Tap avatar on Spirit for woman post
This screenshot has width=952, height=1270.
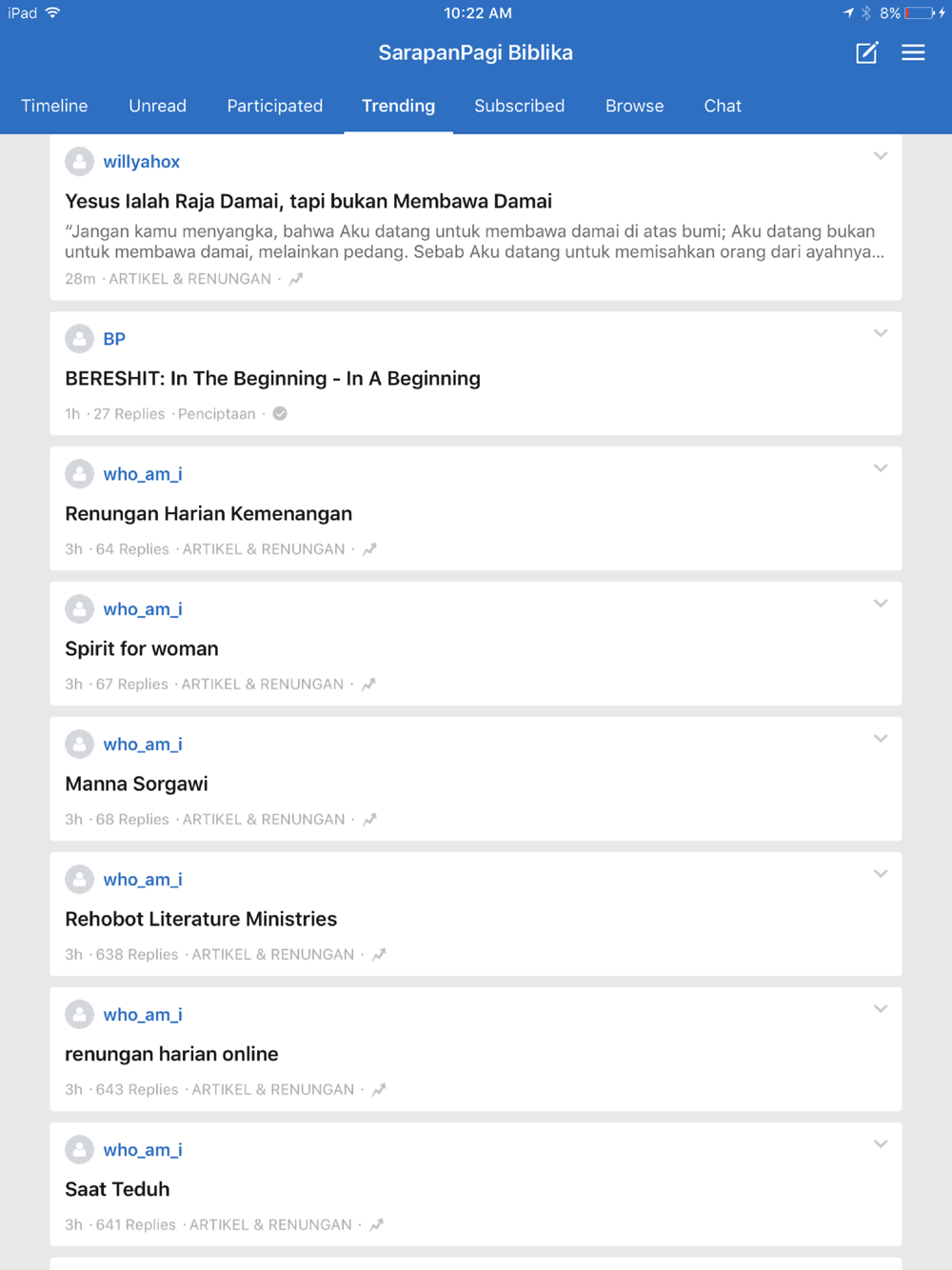(80, 609)
